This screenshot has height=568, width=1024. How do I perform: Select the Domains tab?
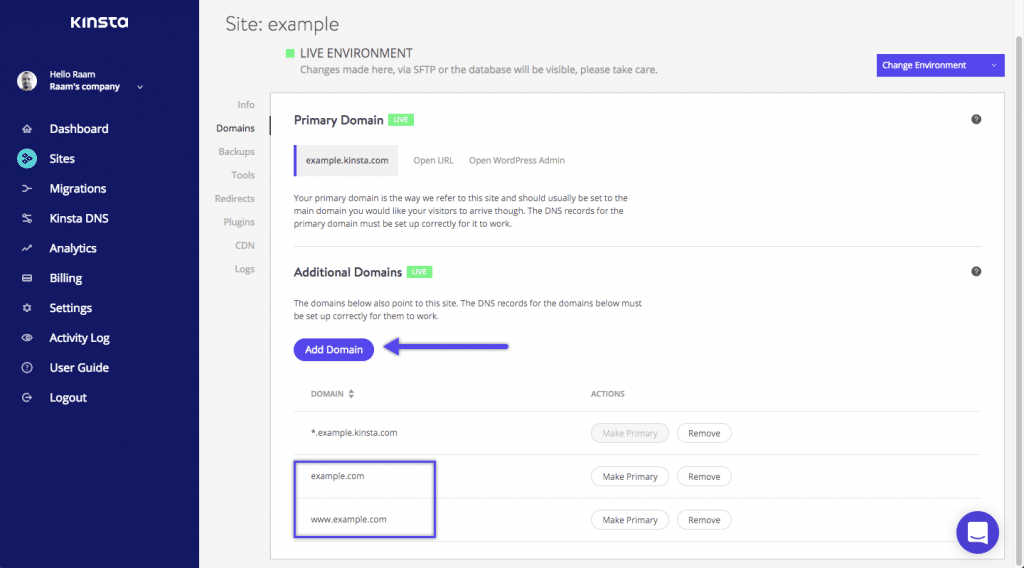[235, 128]
